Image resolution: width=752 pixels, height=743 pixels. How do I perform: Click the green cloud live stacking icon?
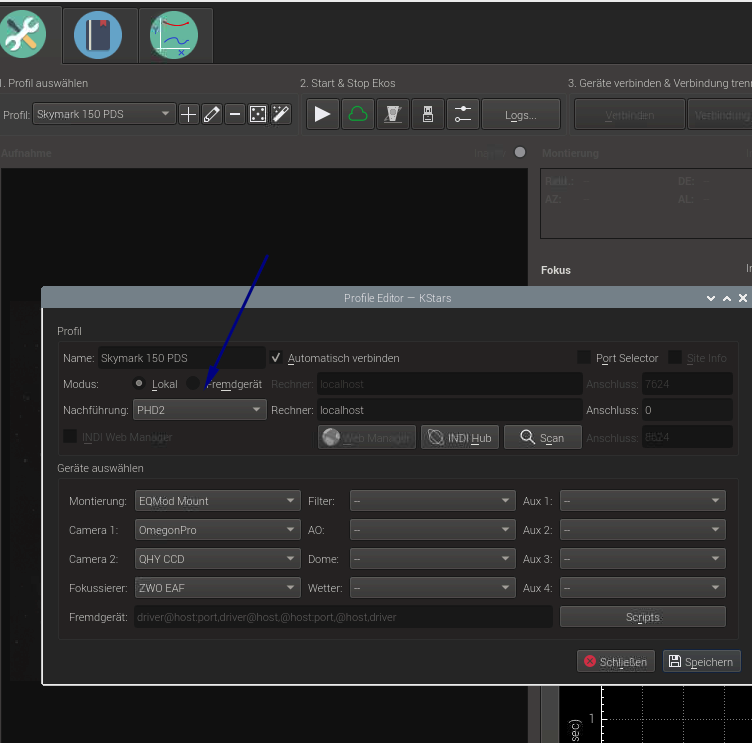(358, 114)
